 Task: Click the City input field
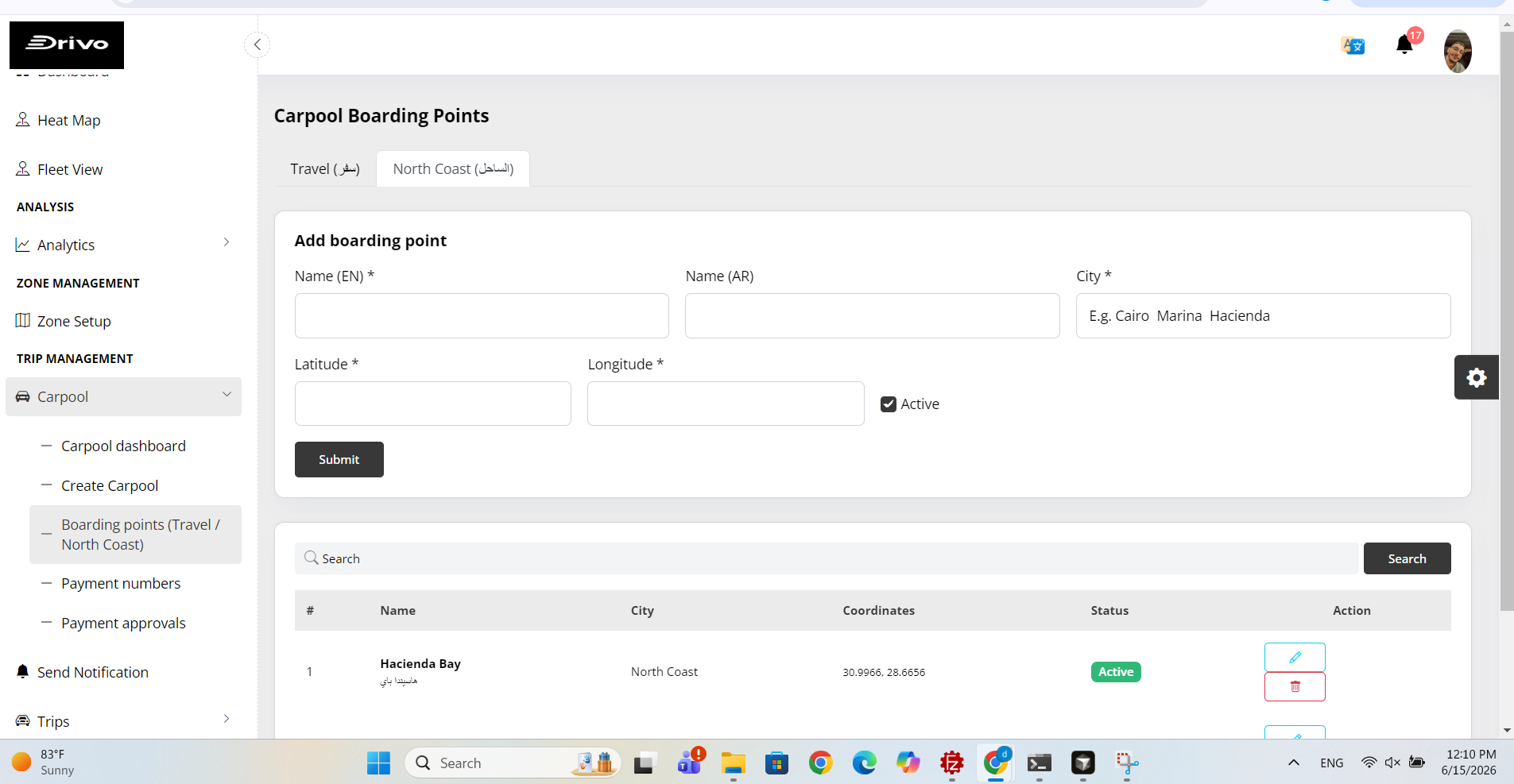[1263, 316]
